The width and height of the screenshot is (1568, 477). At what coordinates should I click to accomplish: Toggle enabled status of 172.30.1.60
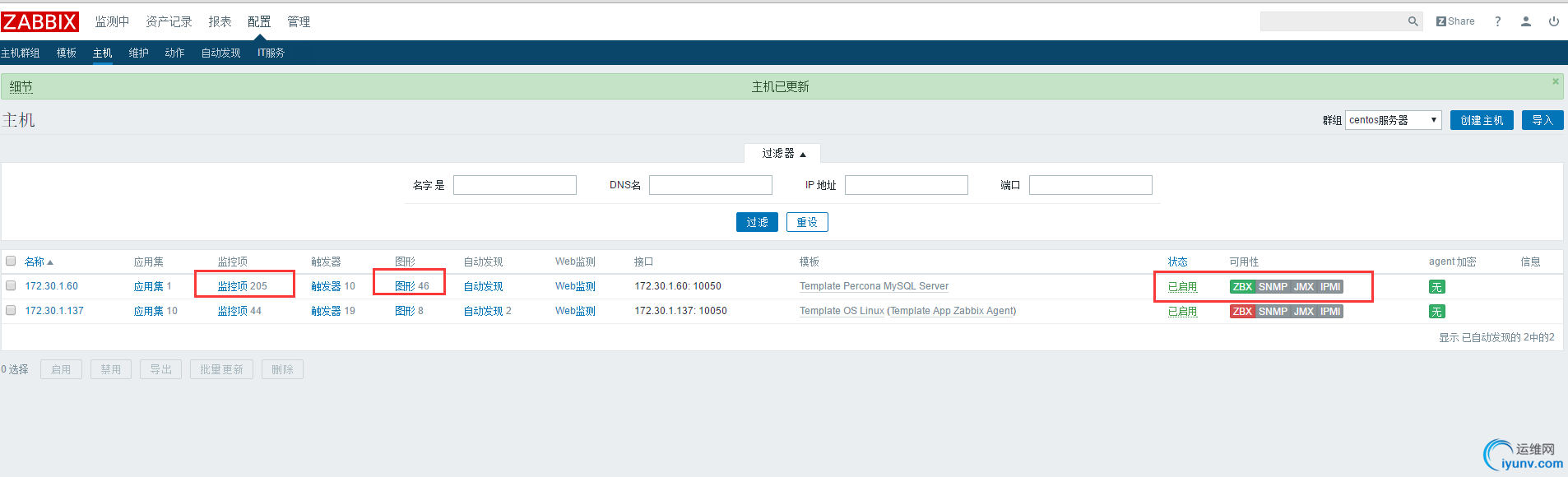point(1182,287)
